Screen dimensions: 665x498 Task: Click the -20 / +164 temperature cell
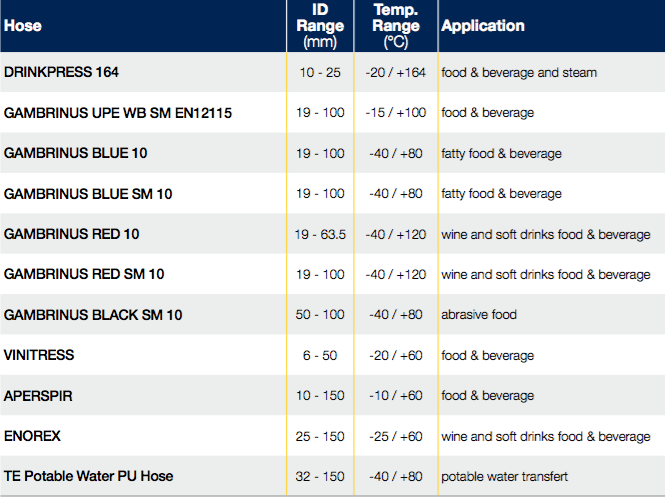point(397,73)
